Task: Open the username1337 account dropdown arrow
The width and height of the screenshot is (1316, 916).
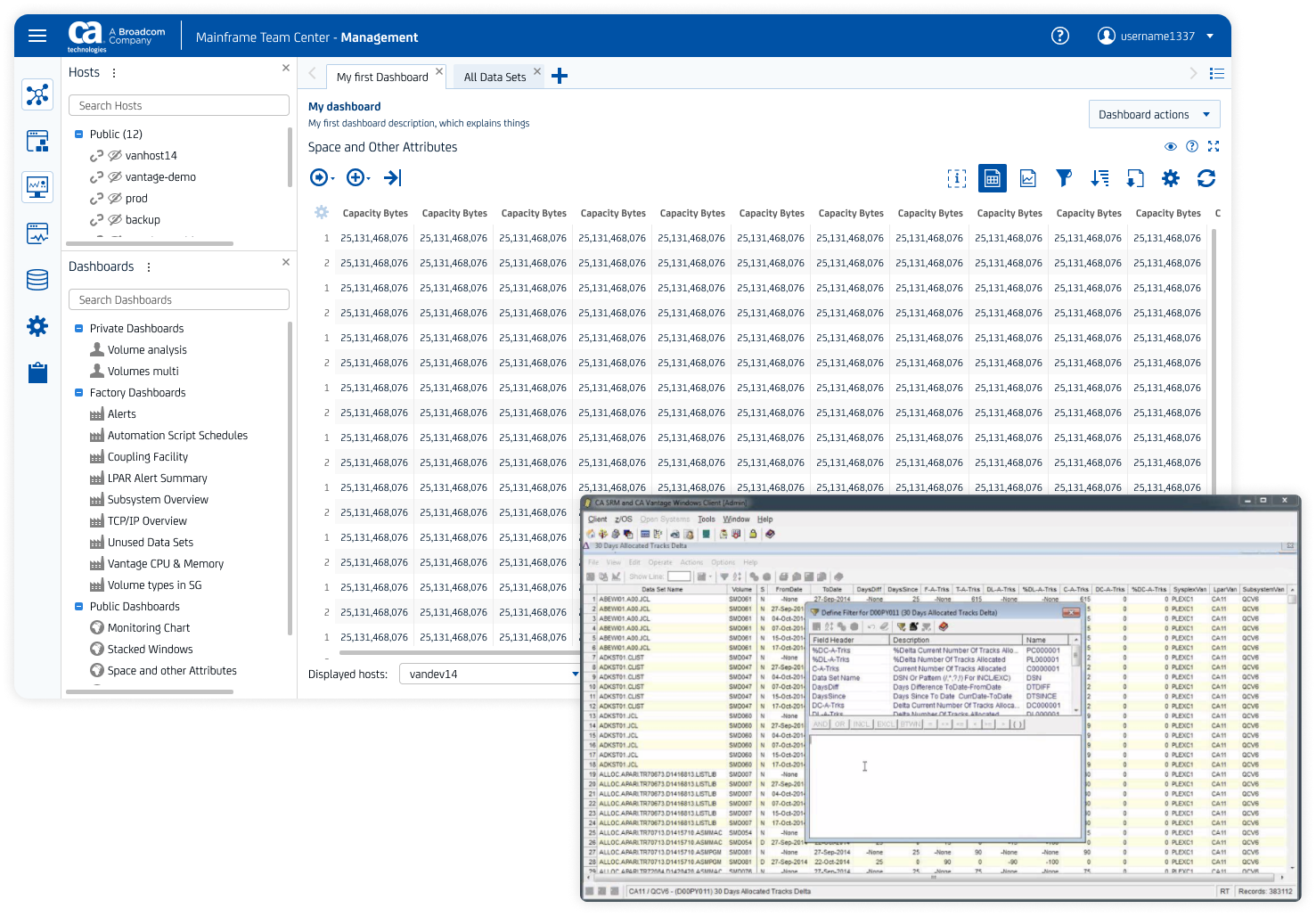Action: (1210, 37)
